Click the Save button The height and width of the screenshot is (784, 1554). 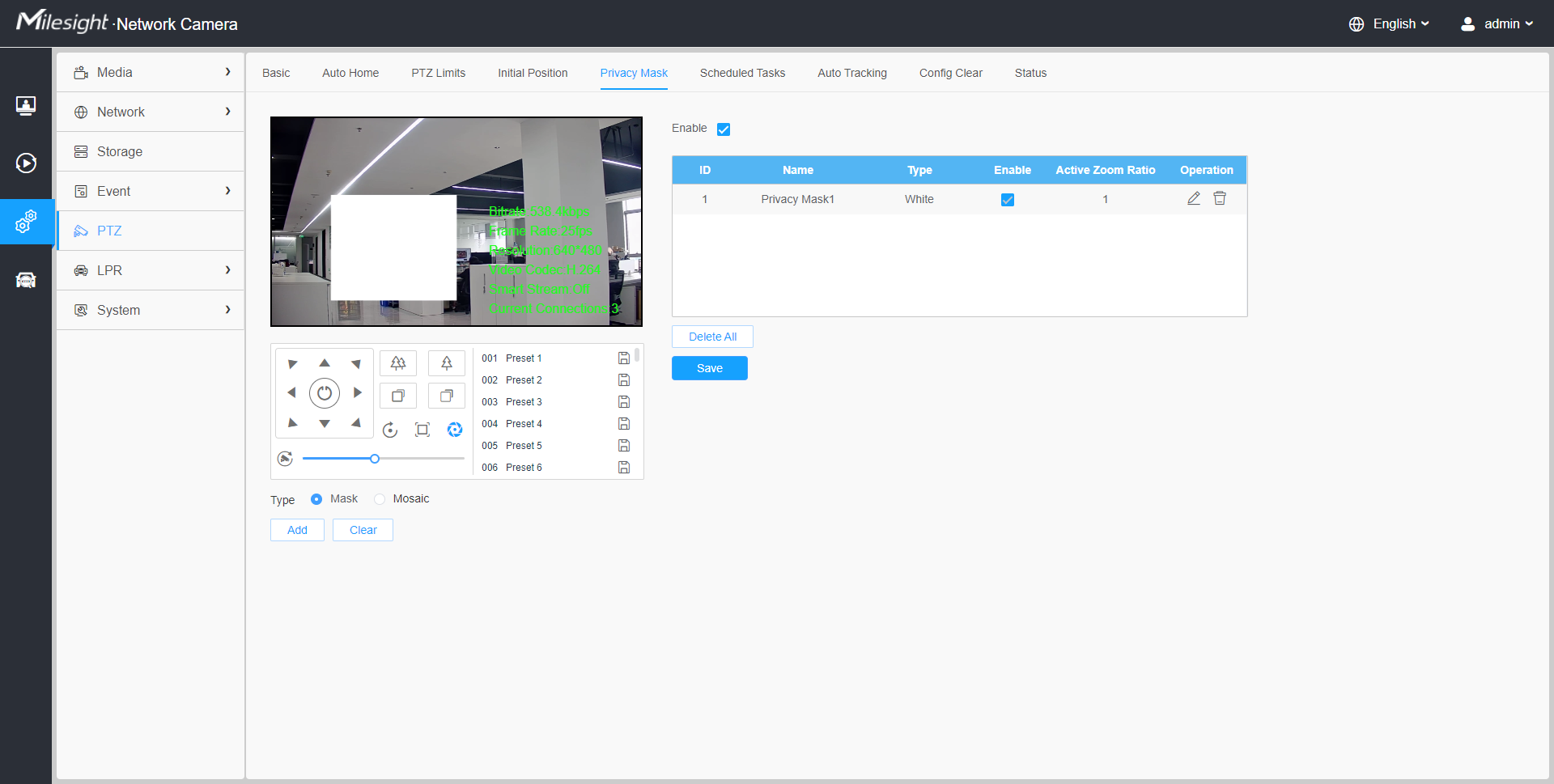(709, 368)
